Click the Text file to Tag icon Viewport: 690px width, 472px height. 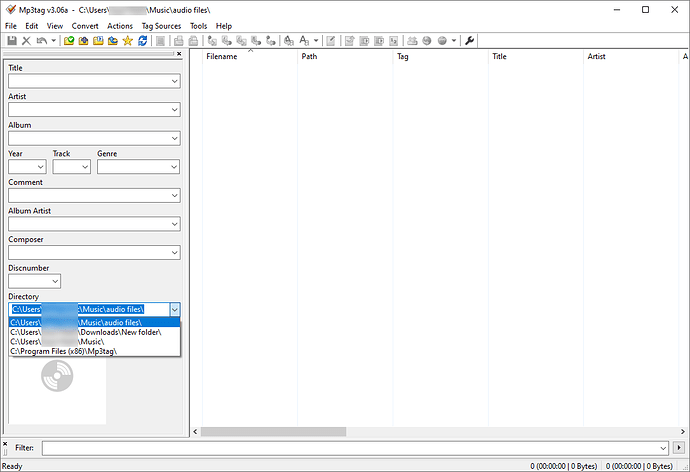(x=256, y=41)
